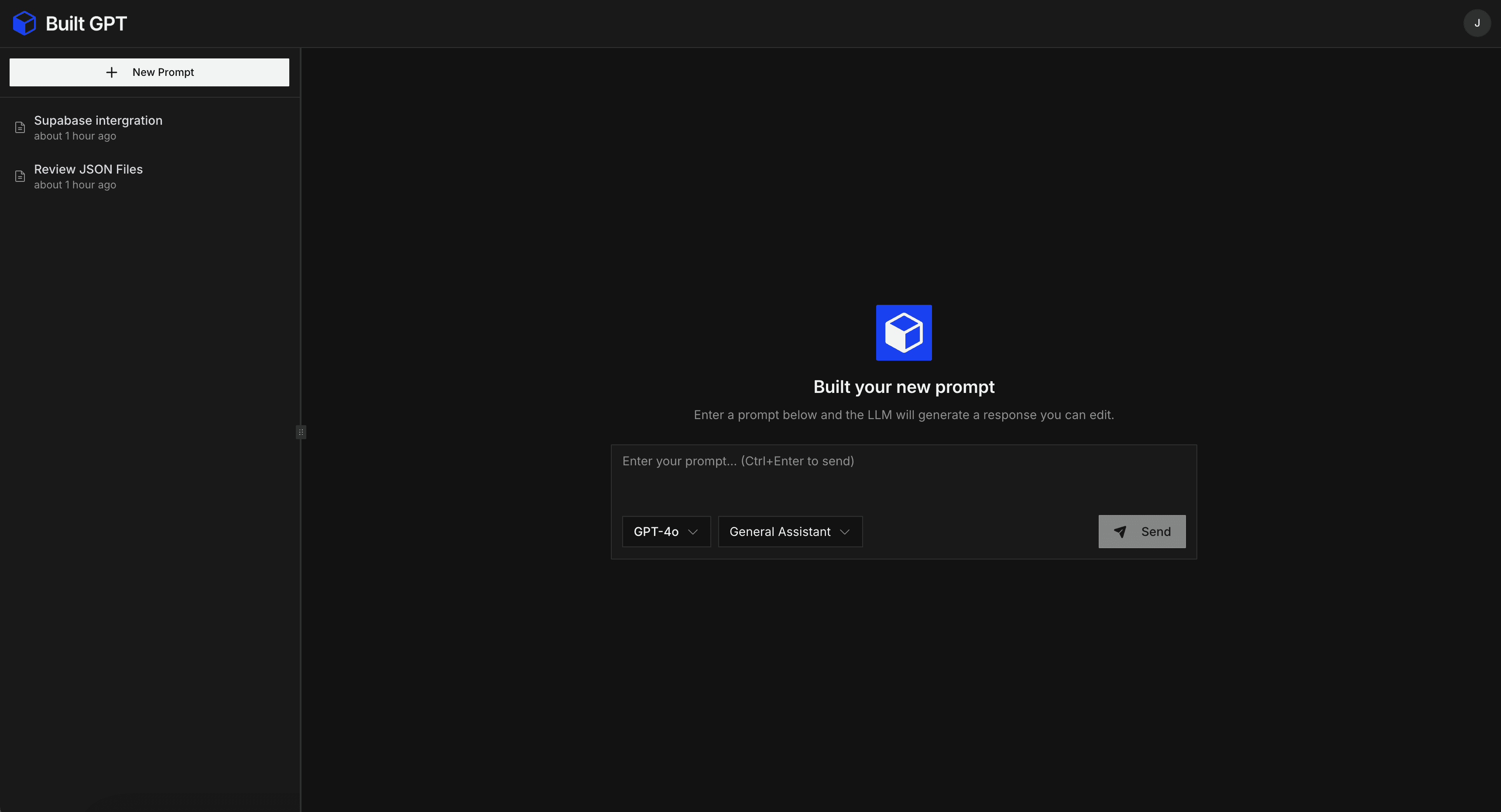
Task: Open the user avatar J menu
Action: pyautogui.click(x=1477, y=23)
